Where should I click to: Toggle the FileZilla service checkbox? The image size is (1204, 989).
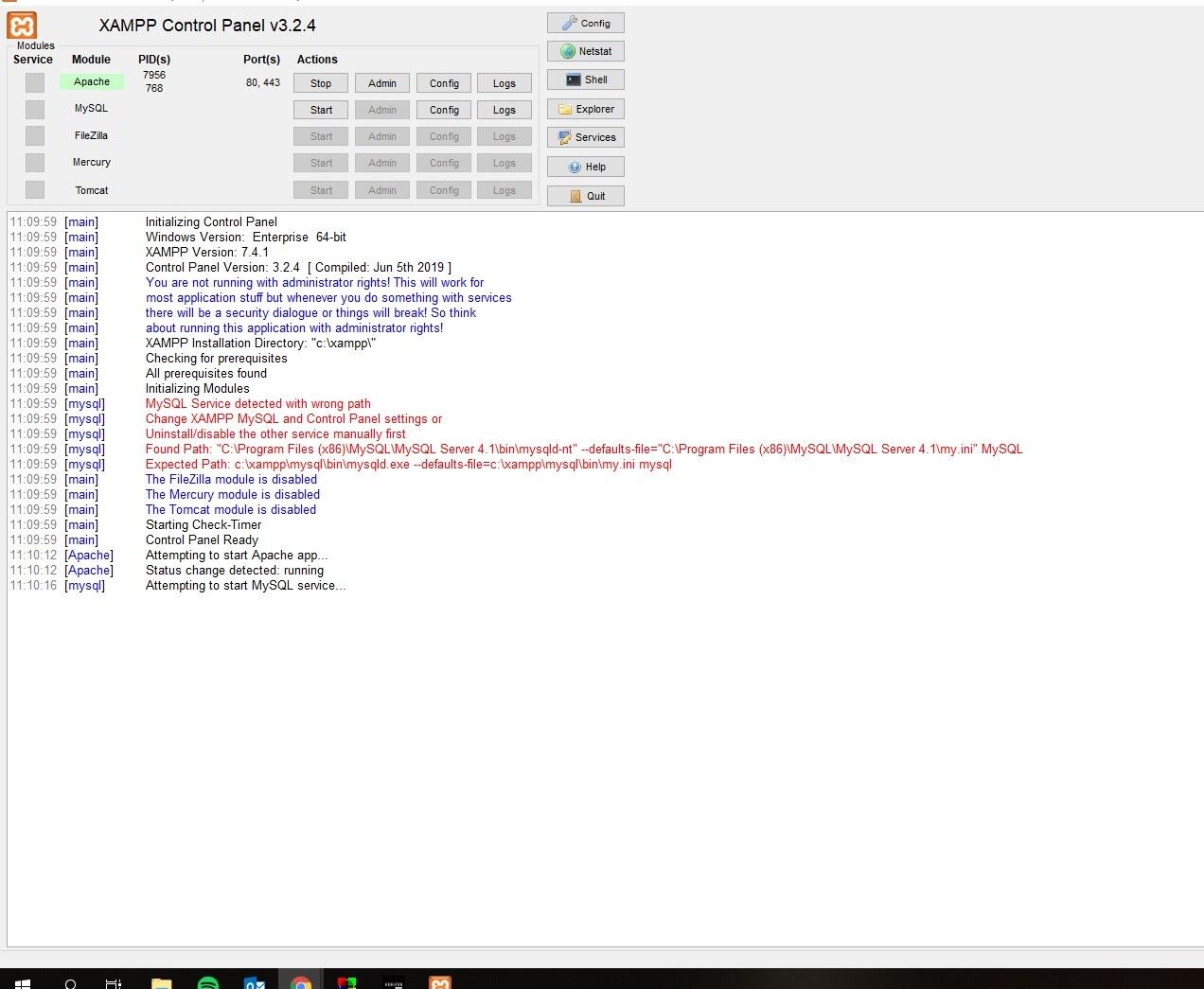pyautogui.click(x=35, y=135)
